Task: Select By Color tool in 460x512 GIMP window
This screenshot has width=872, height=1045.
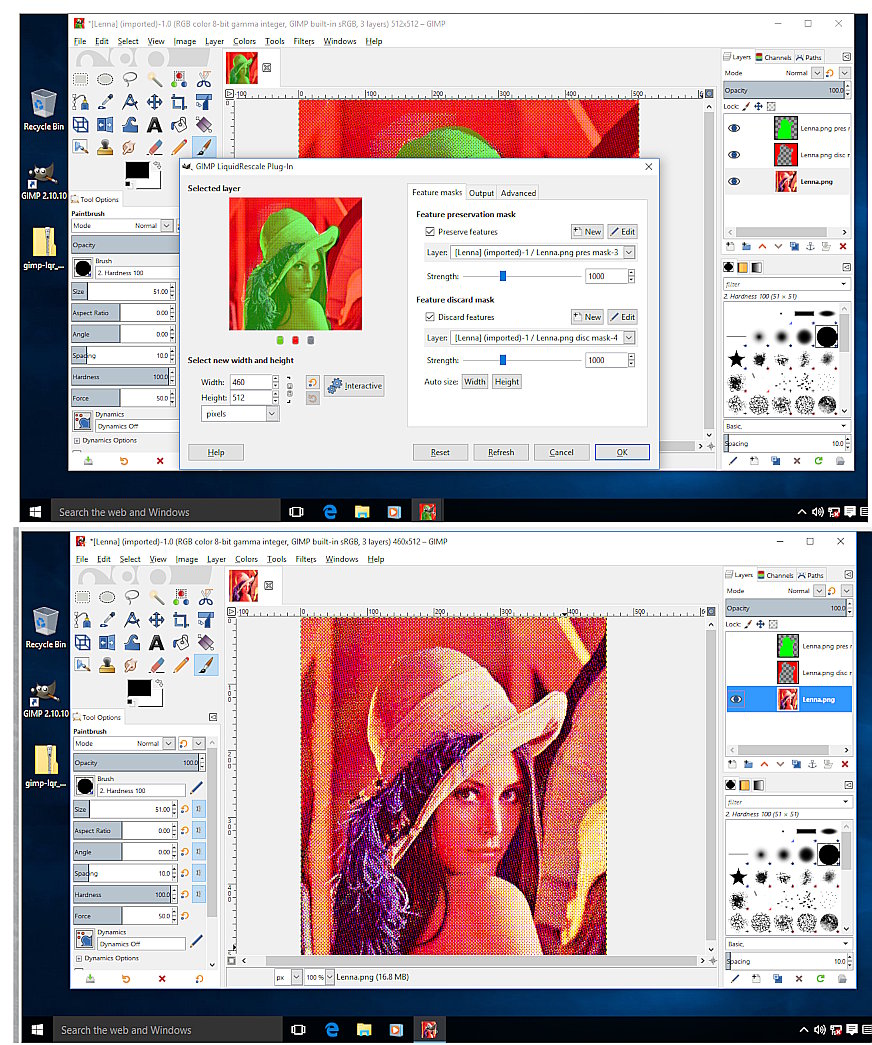Action: [181, 596]
